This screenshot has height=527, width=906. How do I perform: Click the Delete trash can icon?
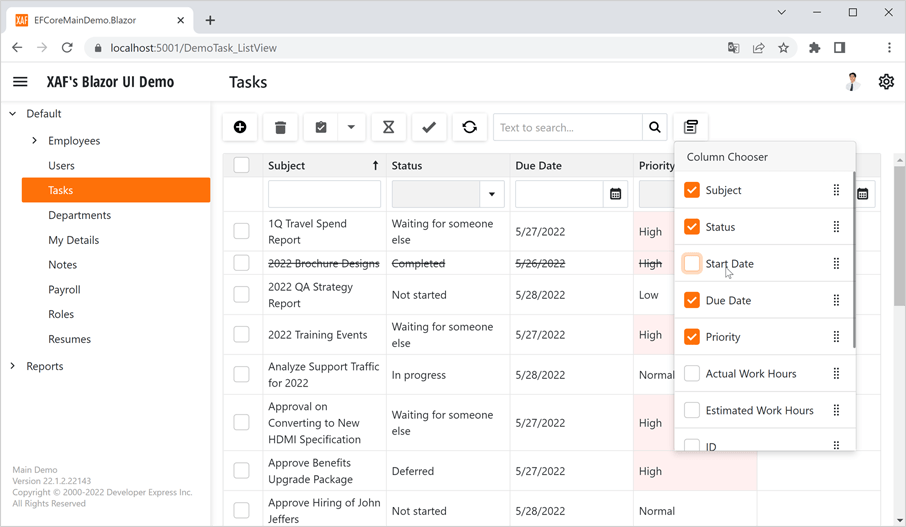coord(280,127)
